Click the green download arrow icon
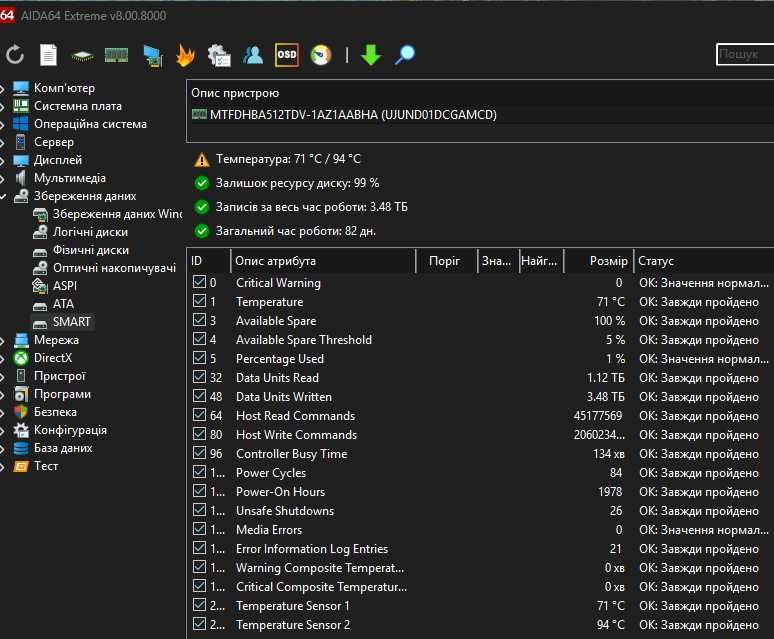The image size is (774, 639). (371, 55)
